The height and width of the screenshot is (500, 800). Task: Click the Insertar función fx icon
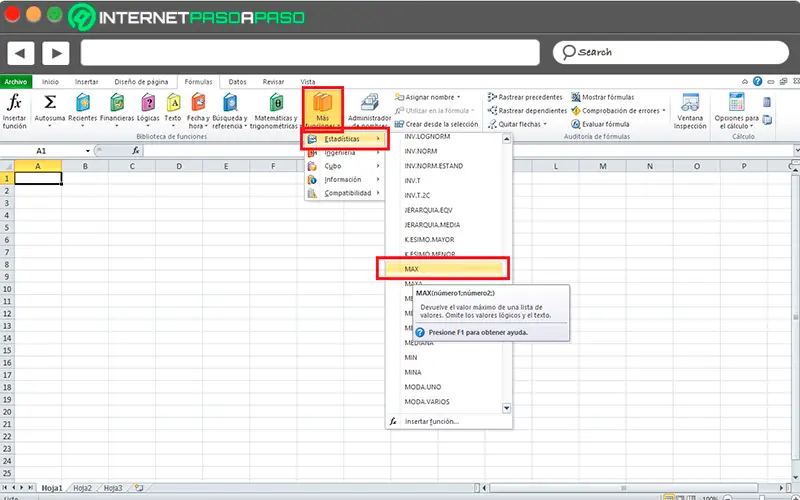14,104
